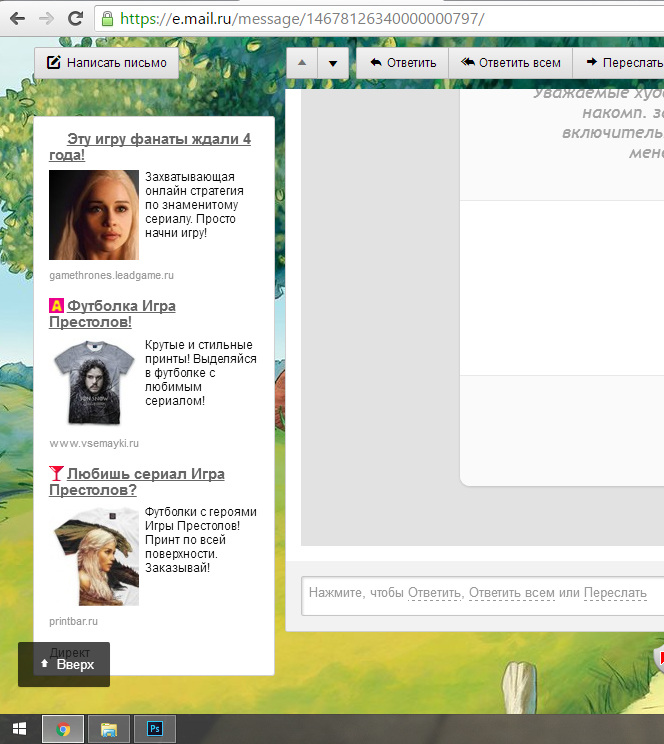664x744 pixels.
Task: Click the red cocktail icon beside Любишь ad
Action: point(56,473)
